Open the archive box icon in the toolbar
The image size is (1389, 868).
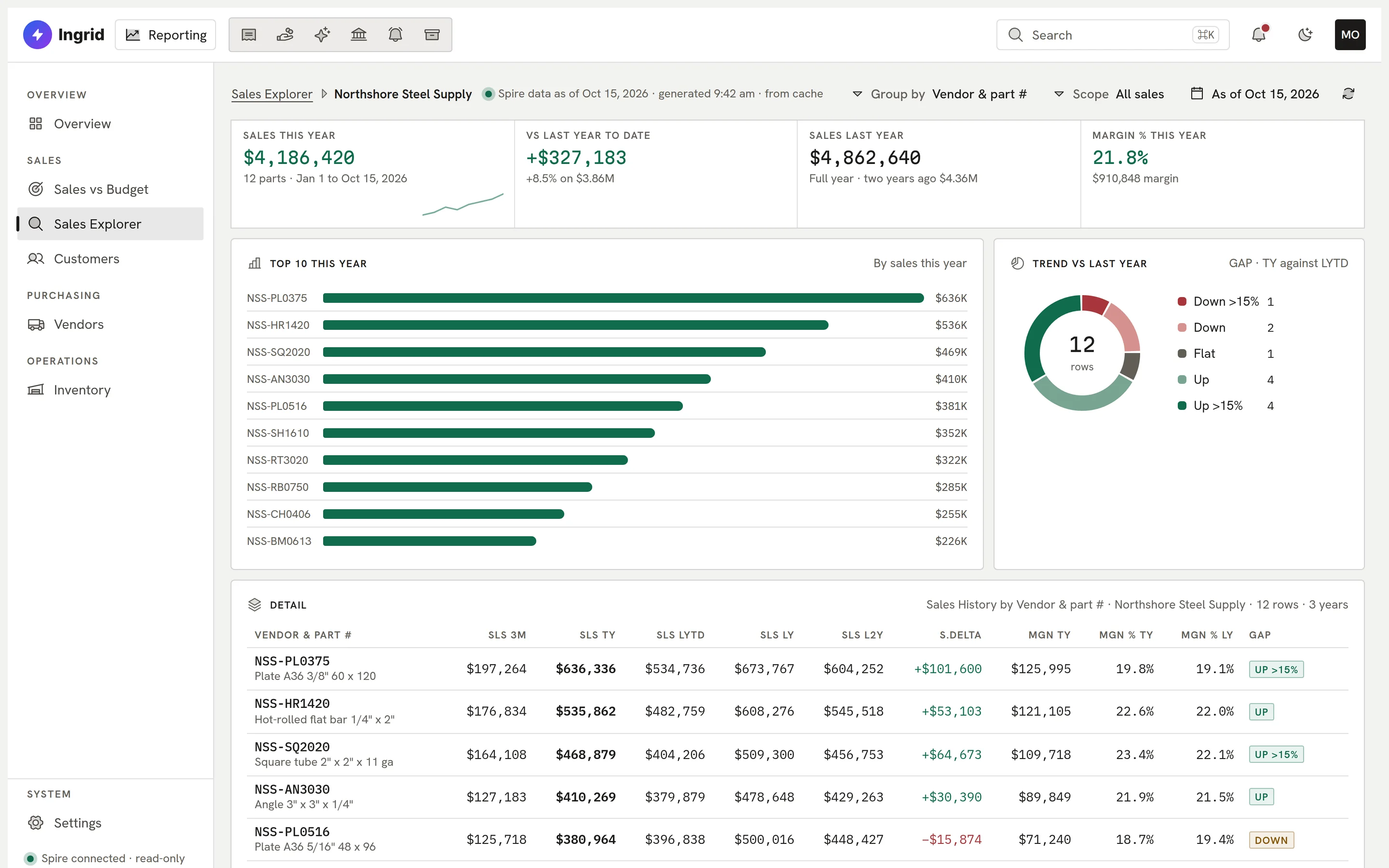432,35
